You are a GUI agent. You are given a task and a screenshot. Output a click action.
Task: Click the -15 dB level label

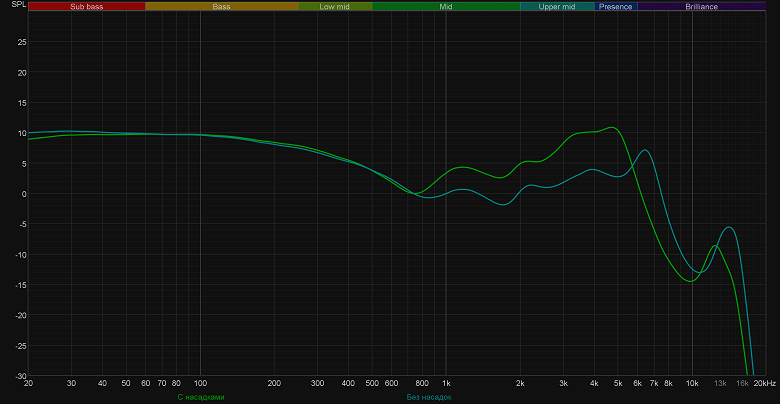(20, 285)
